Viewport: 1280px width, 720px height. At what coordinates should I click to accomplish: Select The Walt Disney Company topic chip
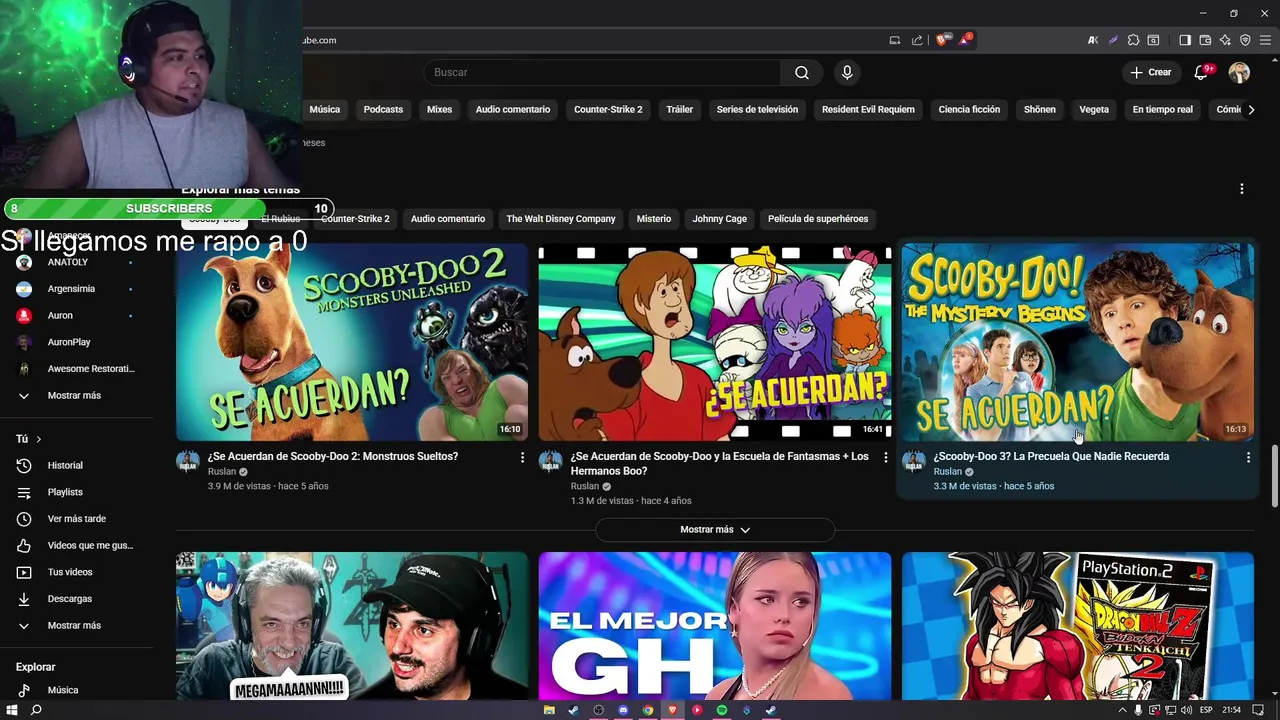tap(561, 218)
